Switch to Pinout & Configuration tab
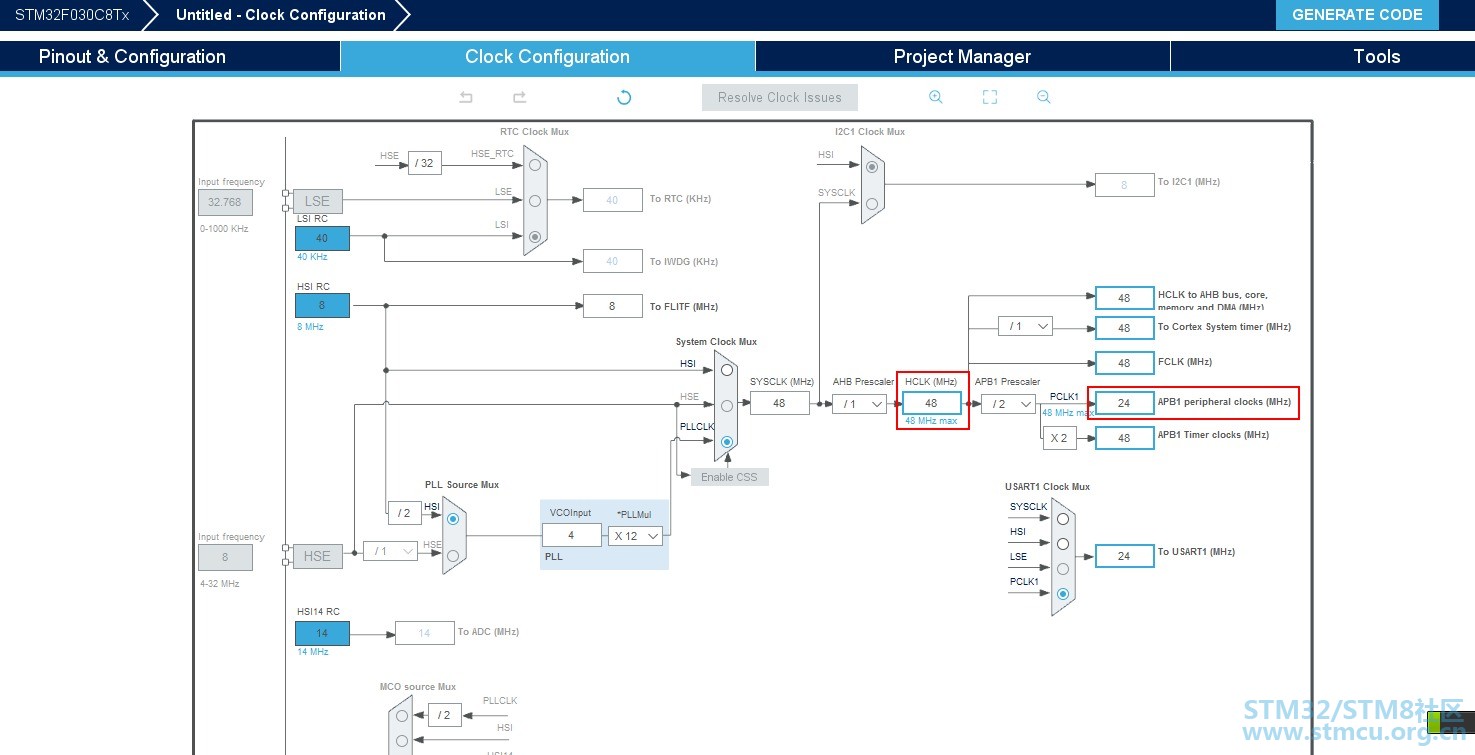1475x755 pixels. (170, 57)
